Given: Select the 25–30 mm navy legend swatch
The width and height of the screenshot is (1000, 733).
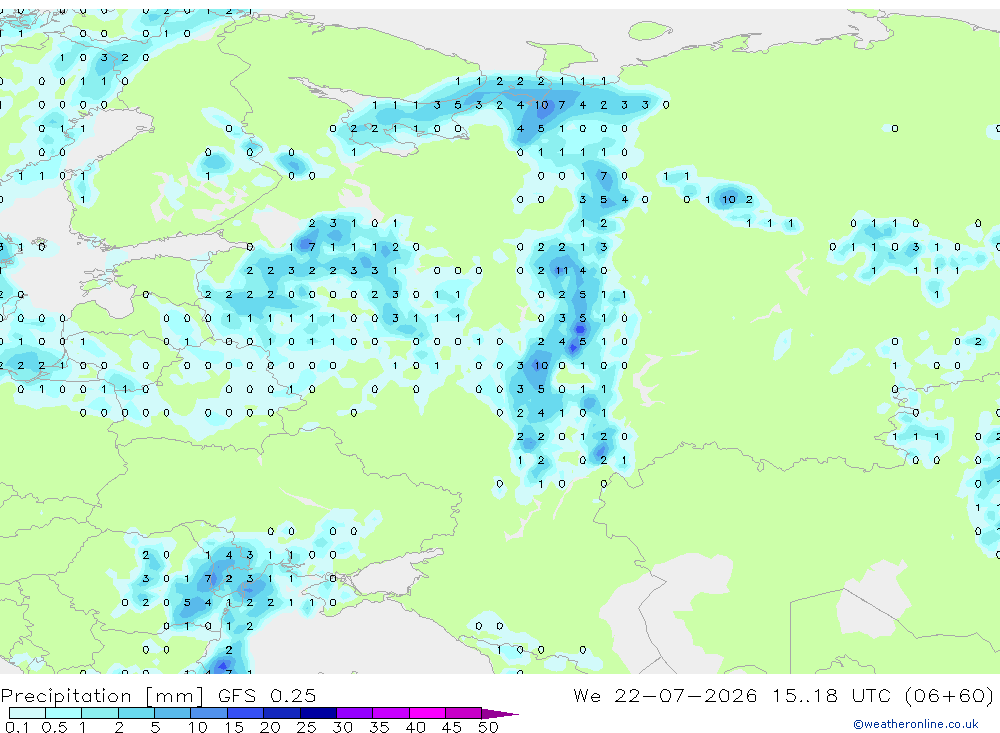Looking at the screenshot, I should pyautogui.click(x=318, y=713).
